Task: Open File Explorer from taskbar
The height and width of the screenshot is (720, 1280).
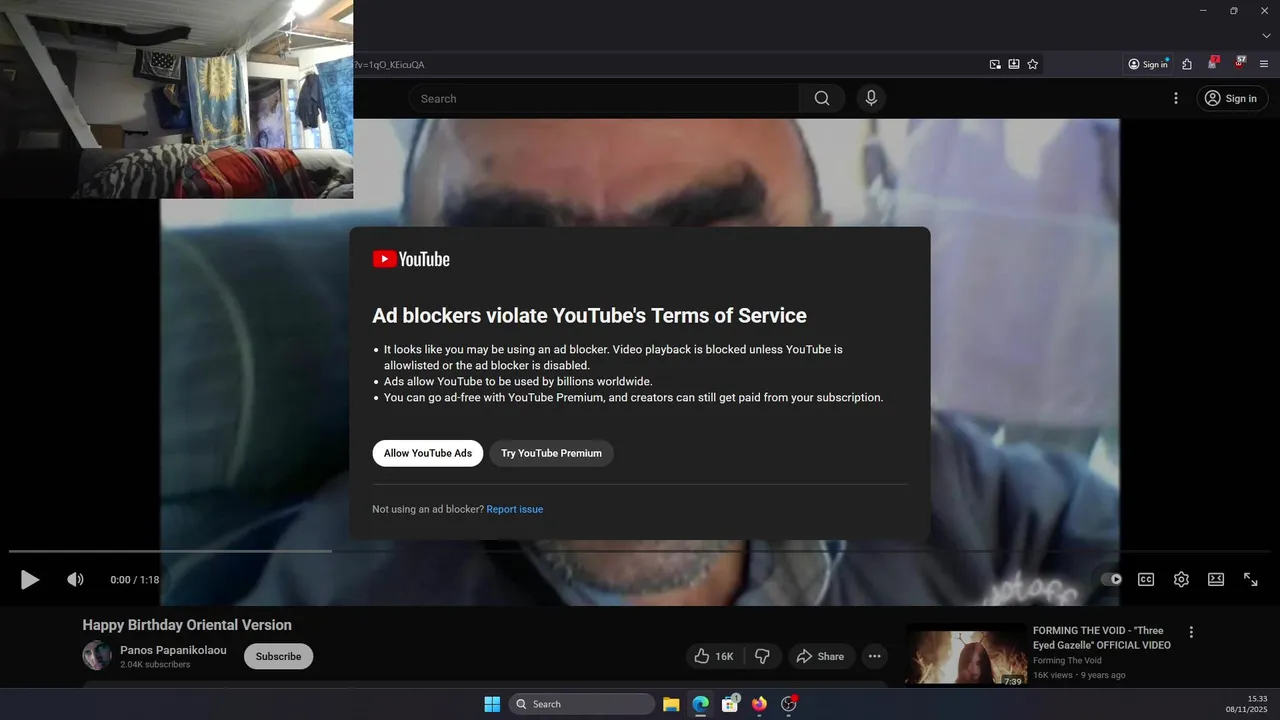Action: point(671,704)
